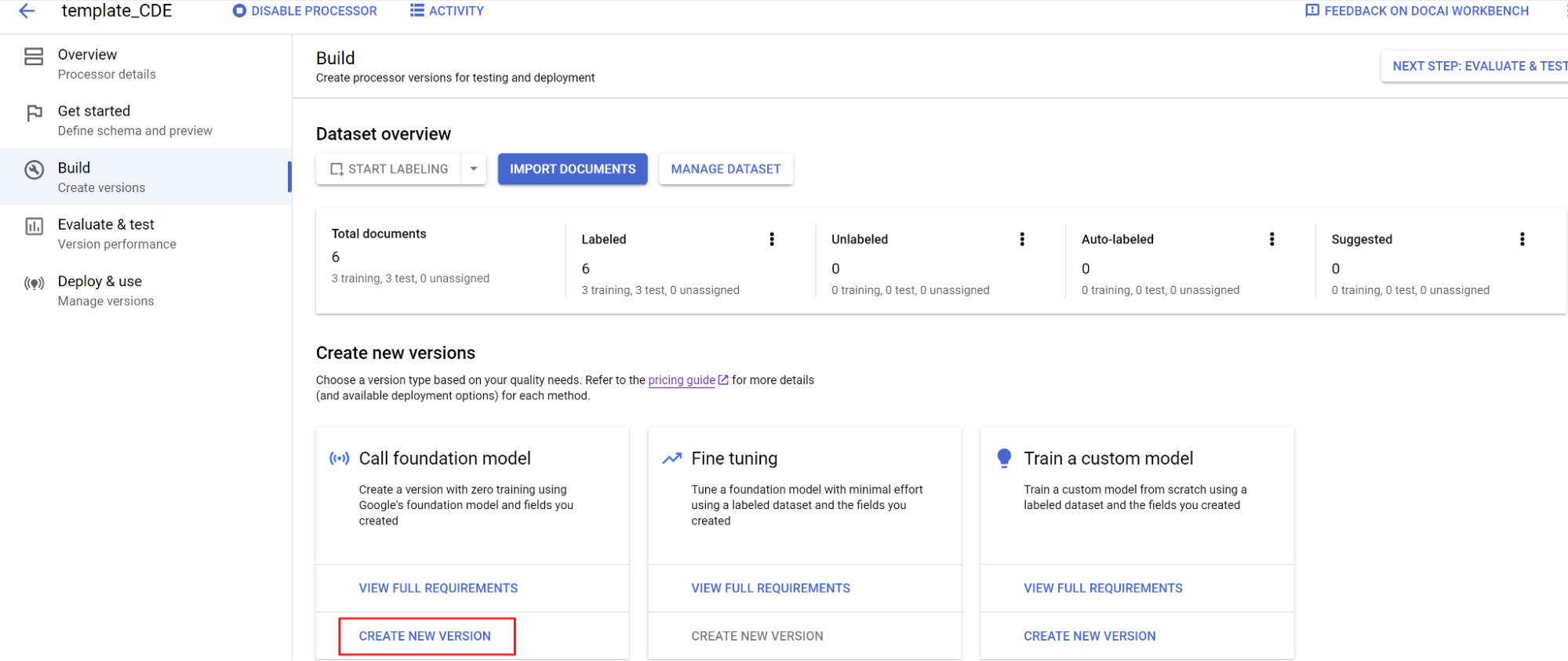Click the Manage Dataset button
Viewport: 1568px width, 661px height.
(x=726, y=169)
